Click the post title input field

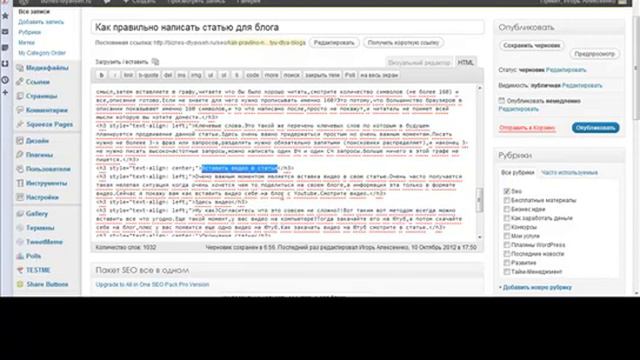pyautogui.click(x=287, y=27)
